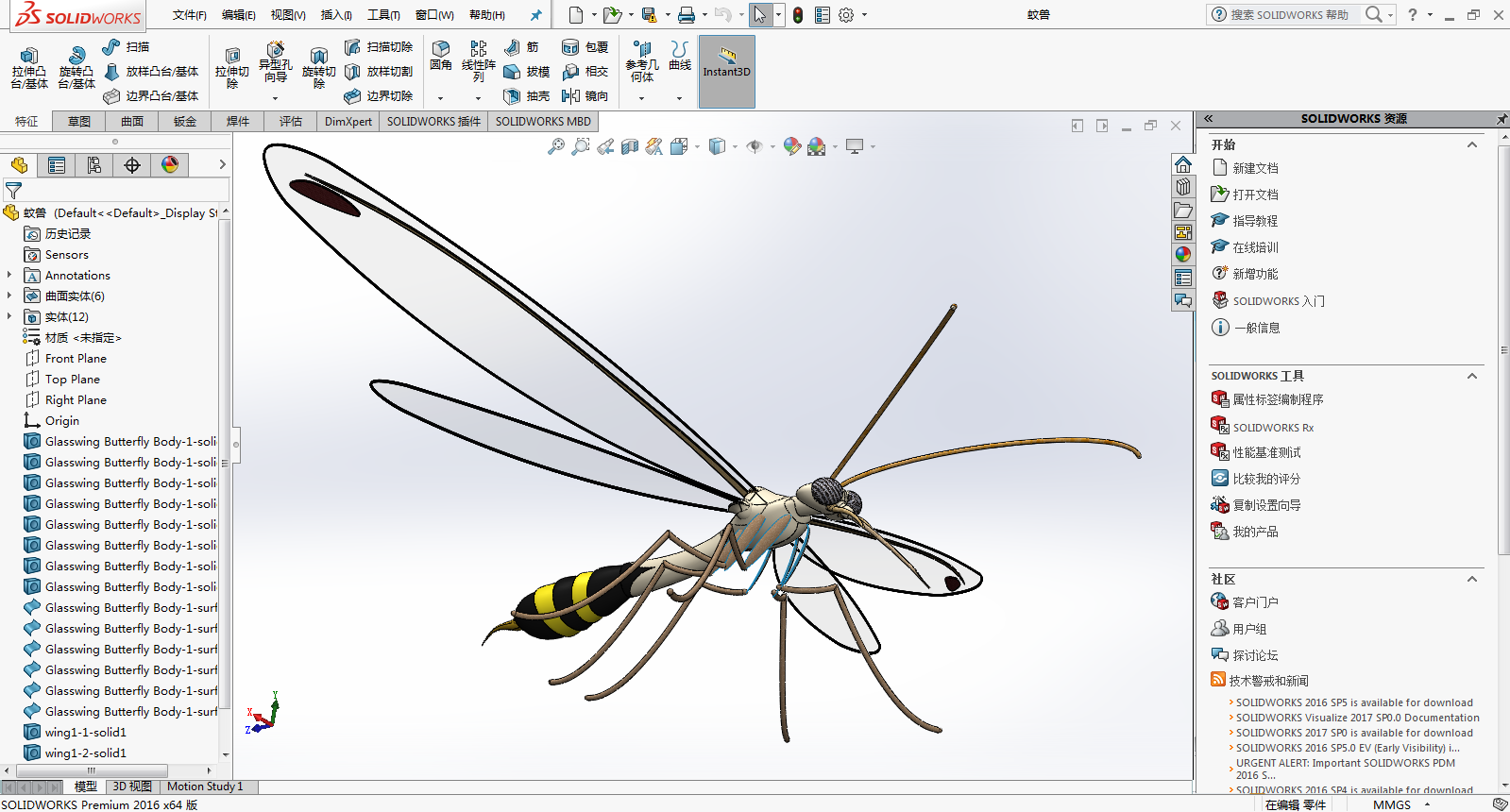Screen dimensions: 1510x812
Task: Open the Hole Wizard dropdown arrow
Action: (x=276, y=98)
